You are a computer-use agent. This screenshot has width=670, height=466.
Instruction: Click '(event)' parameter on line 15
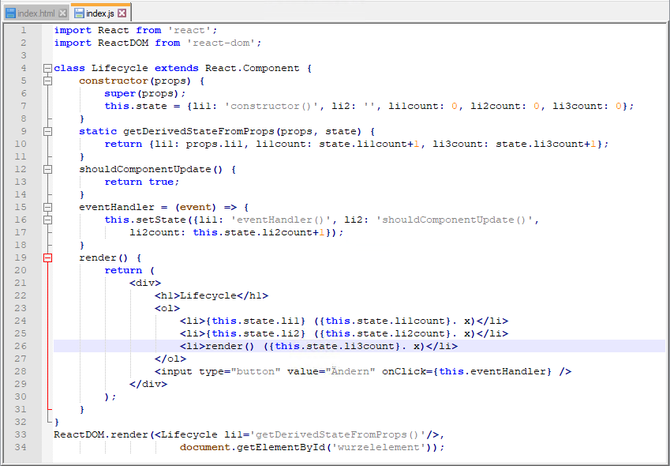point(196,207)
